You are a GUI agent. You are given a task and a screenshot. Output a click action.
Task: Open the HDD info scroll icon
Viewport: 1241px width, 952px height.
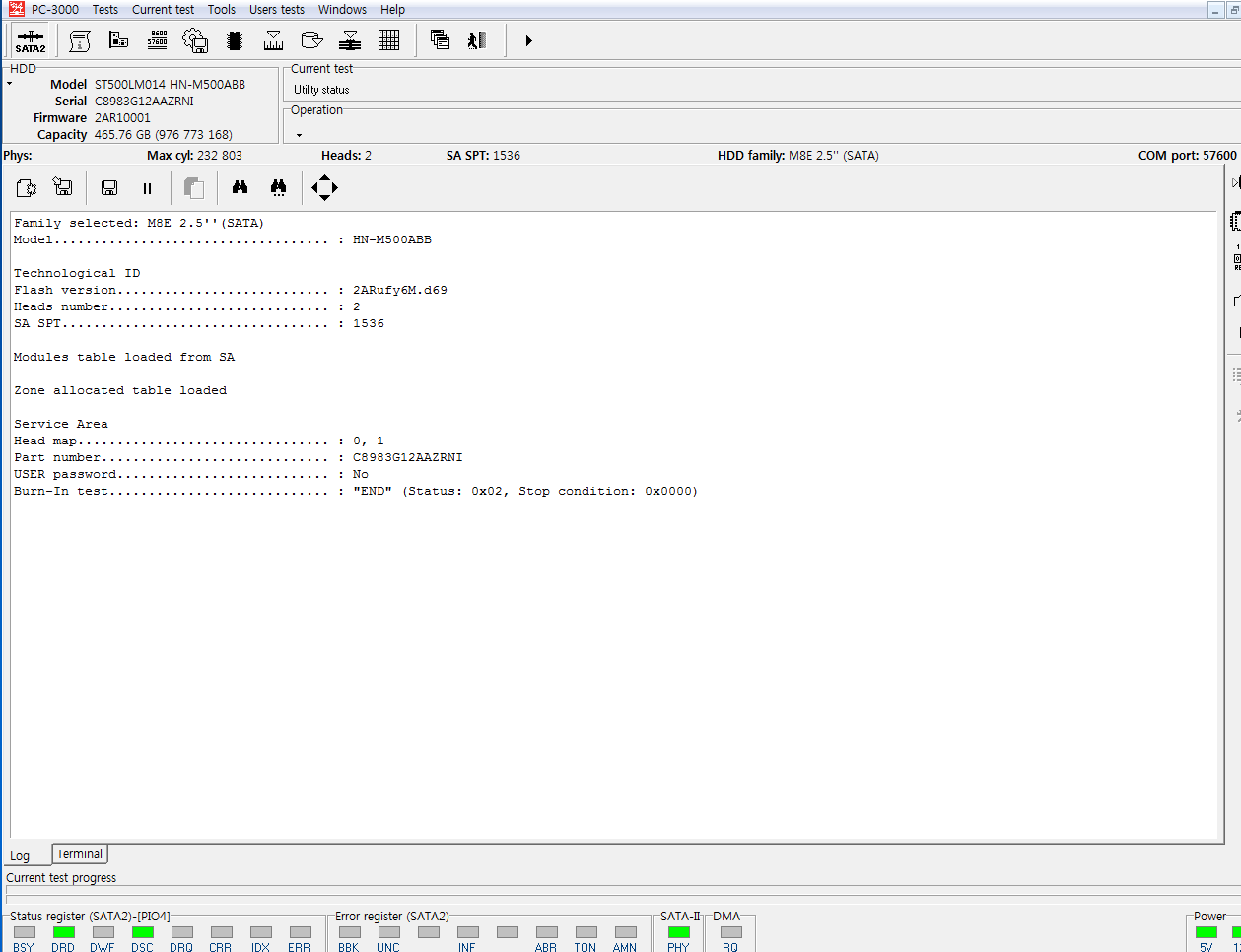(x=80, y=40)
